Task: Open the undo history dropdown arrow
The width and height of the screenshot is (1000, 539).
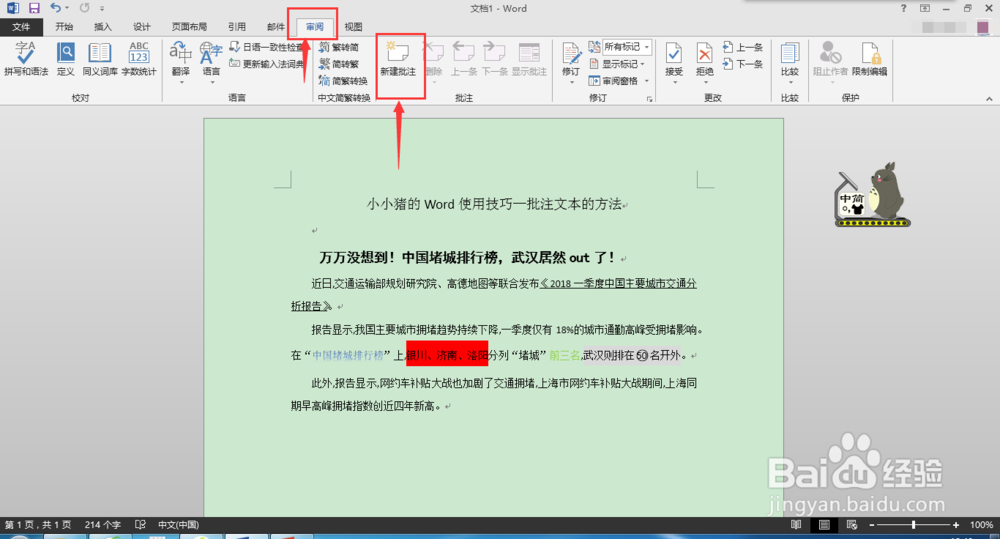Action: pyautogui.click(x=67, y=8)
